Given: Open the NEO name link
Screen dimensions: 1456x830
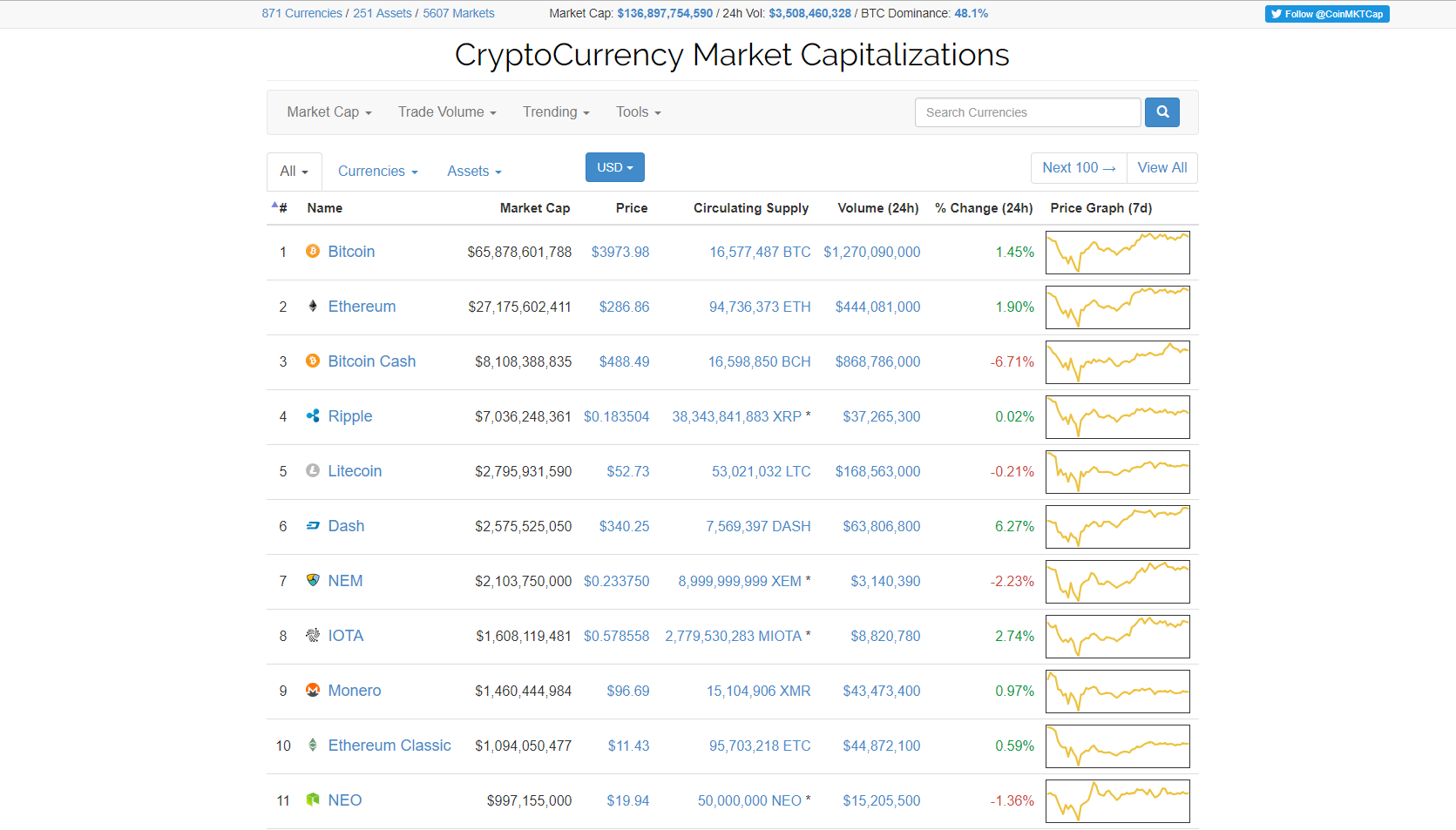Looking at the screenshot, I should click(345, 800).
